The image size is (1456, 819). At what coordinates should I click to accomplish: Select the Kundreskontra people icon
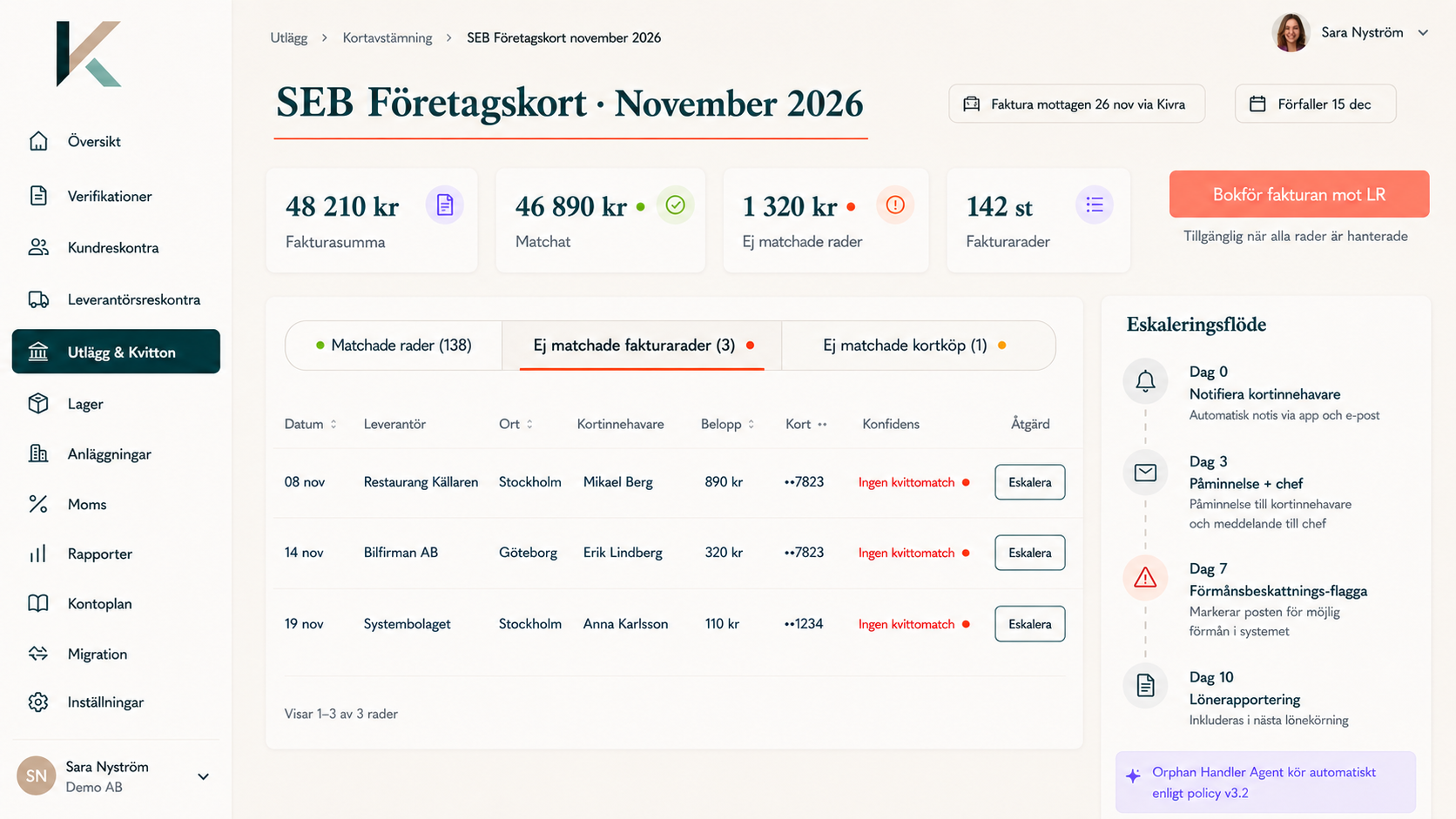pos(38,247)
